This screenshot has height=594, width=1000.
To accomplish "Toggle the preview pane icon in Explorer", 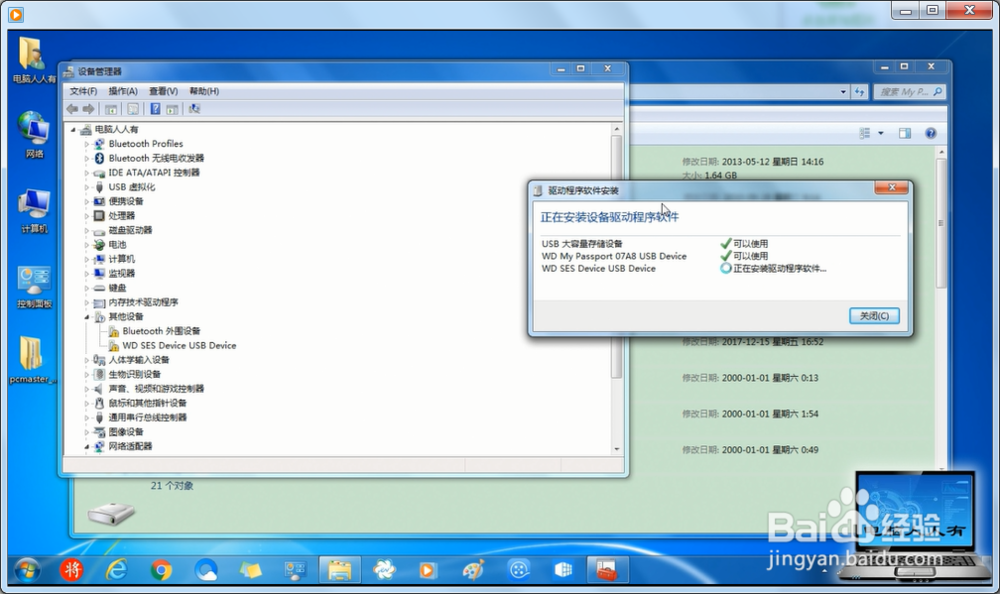I will click(904, 133).
